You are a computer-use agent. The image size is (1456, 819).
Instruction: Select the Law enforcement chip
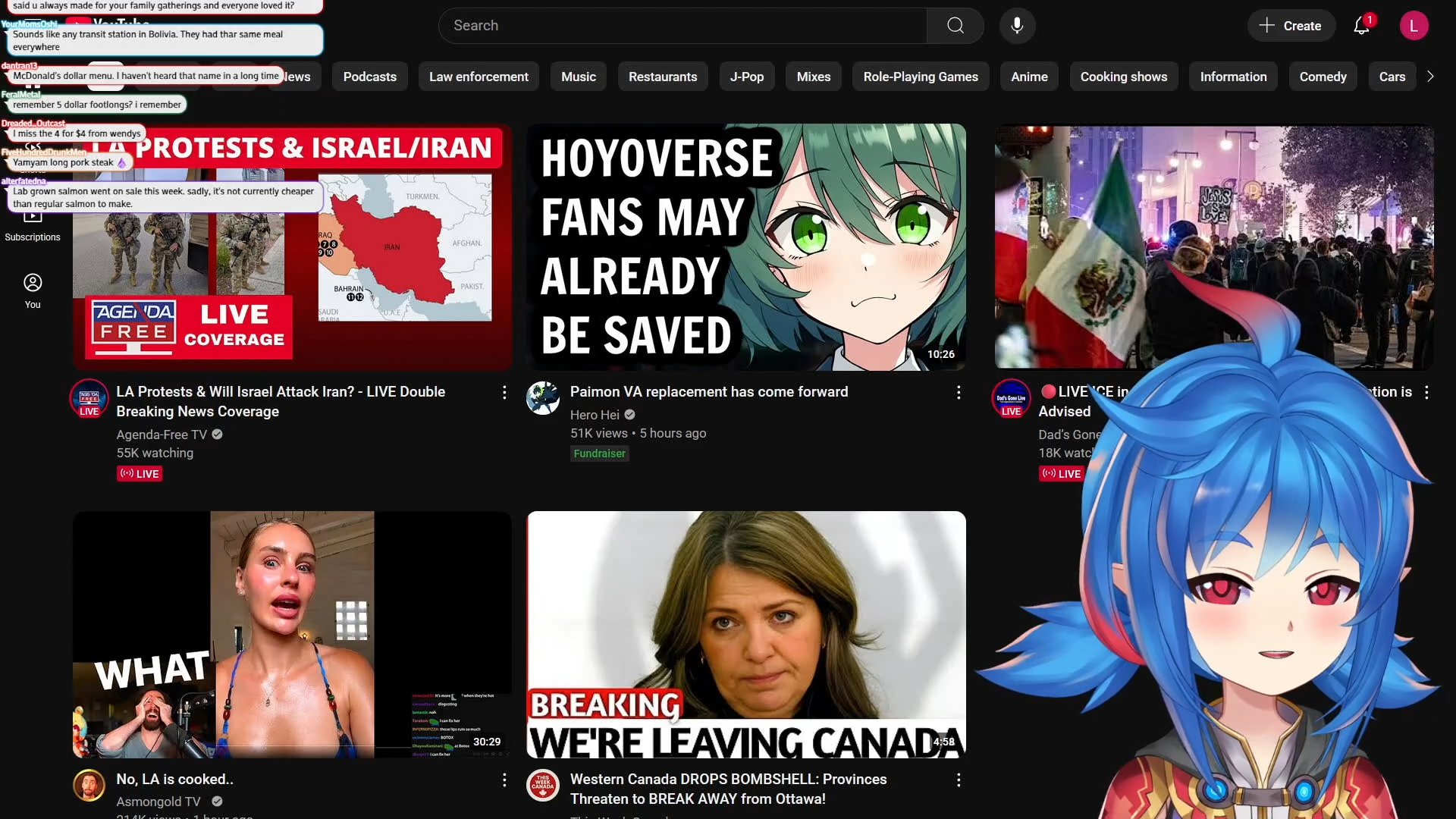click(479, 77)
